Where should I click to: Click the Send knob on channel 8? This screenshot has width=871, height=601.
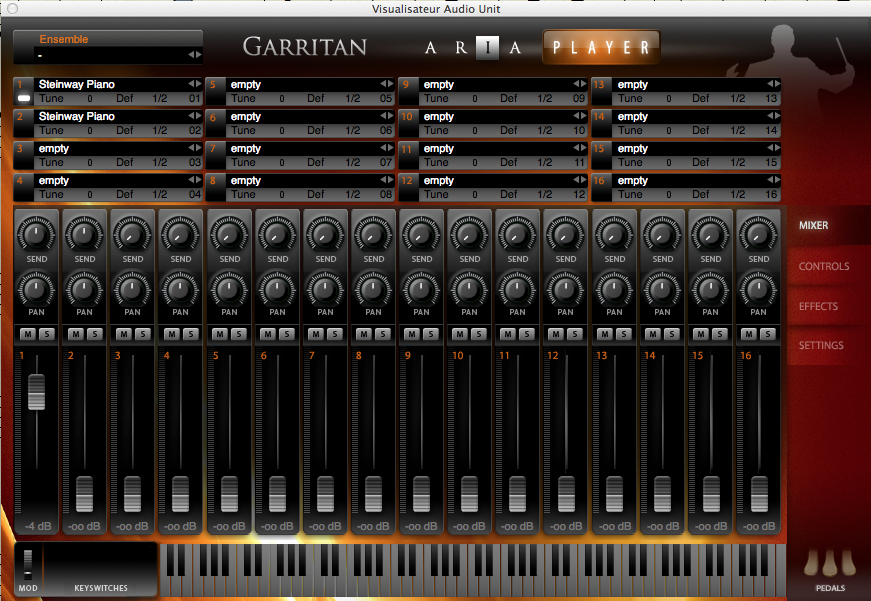pos(374,236)
